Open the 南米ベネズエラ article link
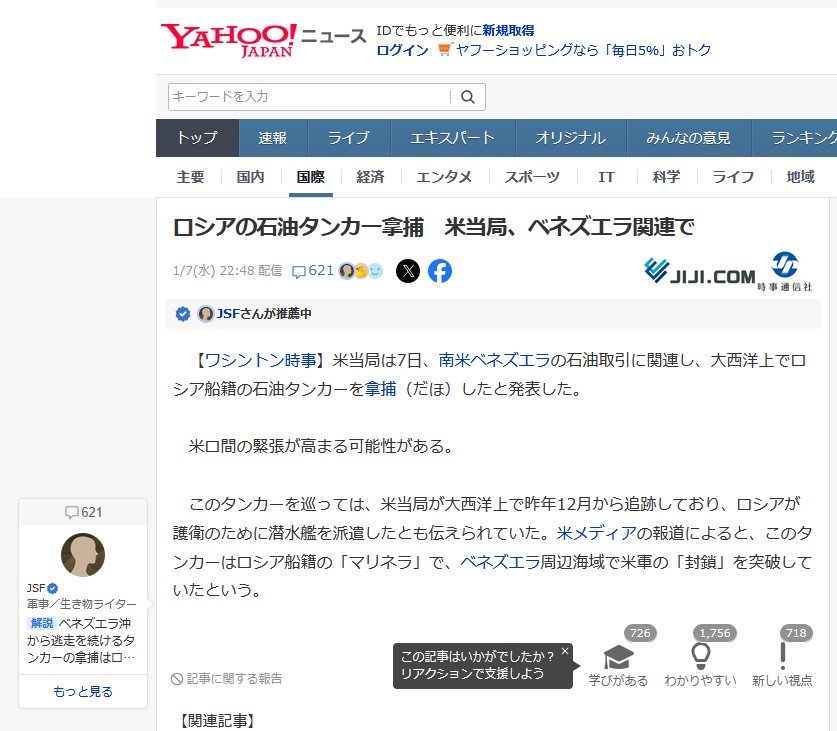The height and width of the screenshot is (731, 837). click(494, 360)
